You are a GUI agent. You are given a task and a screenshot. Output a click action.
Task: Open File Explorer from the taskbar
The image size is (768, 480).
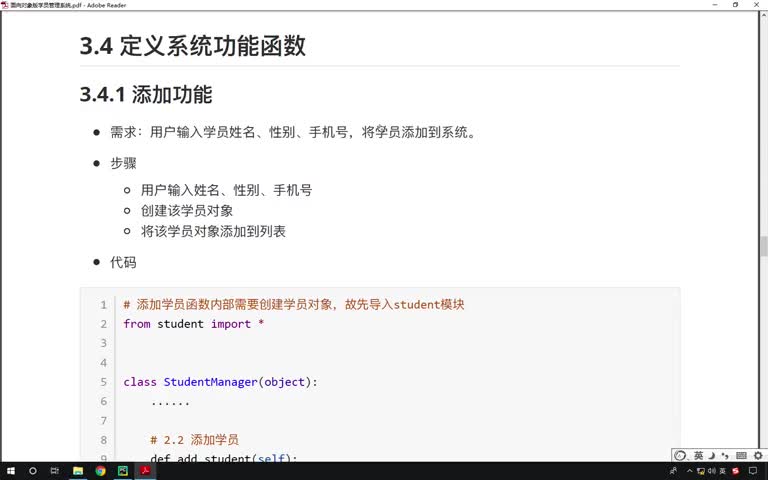coord(78,471)
